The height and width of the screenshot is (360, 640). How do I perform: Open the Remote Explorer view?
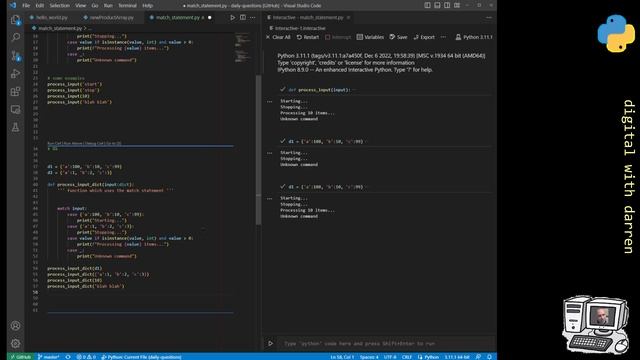pyautogui.click(x=16, y=110)
